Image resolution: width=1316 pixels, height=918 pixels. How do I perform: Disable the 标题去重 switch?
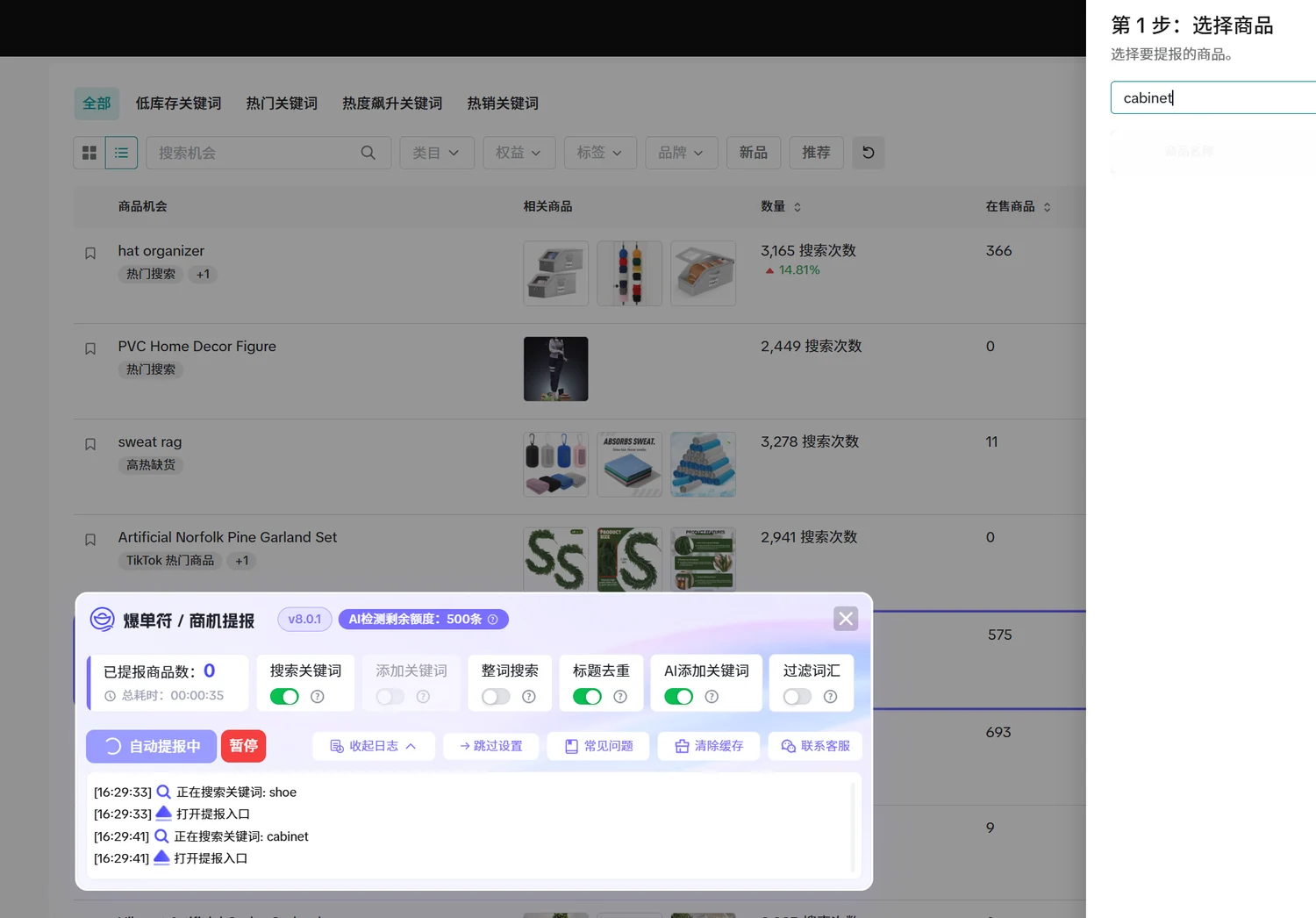[x=587, y=697]
